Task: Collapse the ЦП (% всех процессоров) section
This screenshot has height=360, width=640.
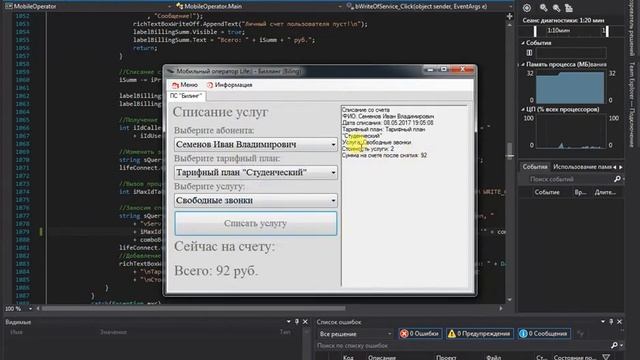Action: point(523,109)
